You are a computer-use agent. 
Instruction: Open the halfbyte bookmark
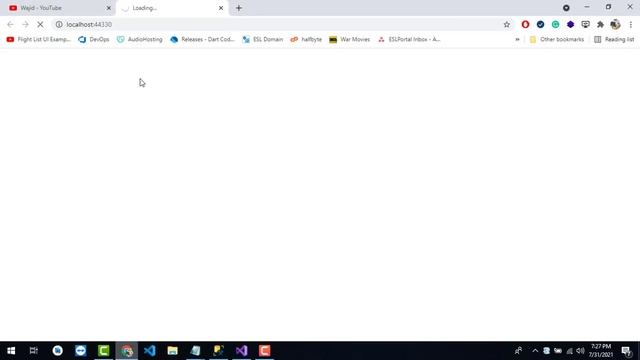[306, 40]
